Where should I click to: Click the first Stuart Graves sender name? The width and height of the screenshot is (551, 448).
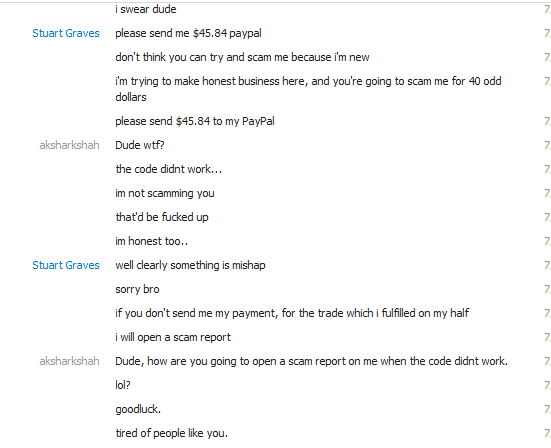(66, 33)
